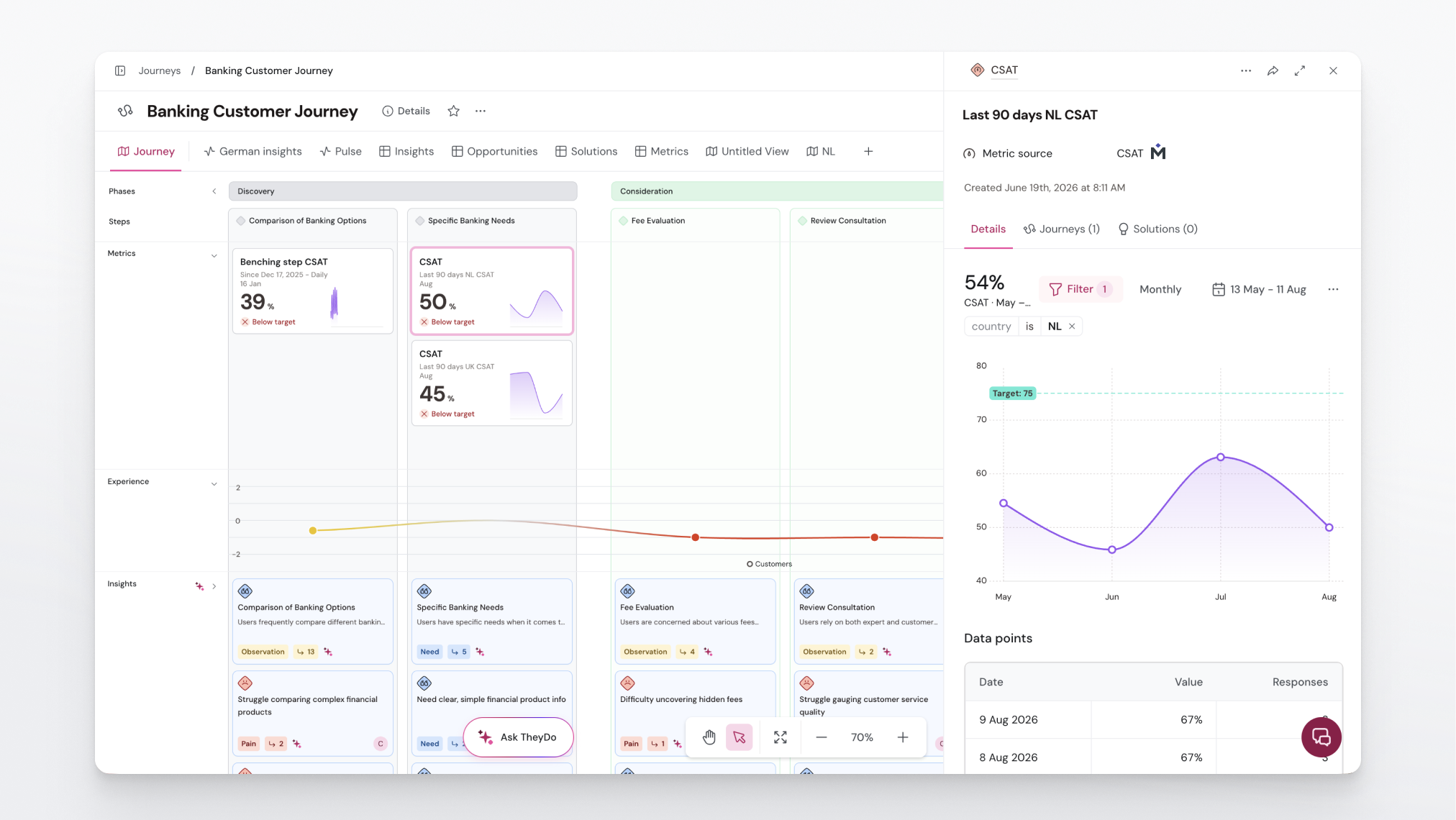Click the June data point on chart

[x=1112, y=550]
